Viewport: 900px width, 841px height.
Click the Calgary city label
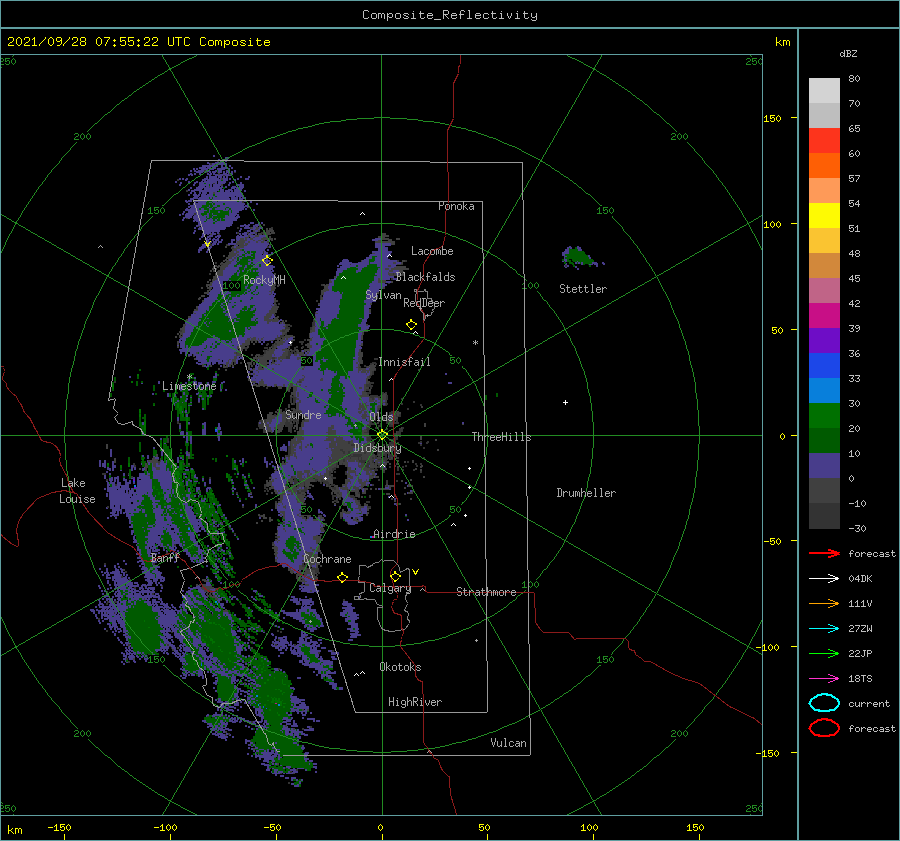coord(390,588)
